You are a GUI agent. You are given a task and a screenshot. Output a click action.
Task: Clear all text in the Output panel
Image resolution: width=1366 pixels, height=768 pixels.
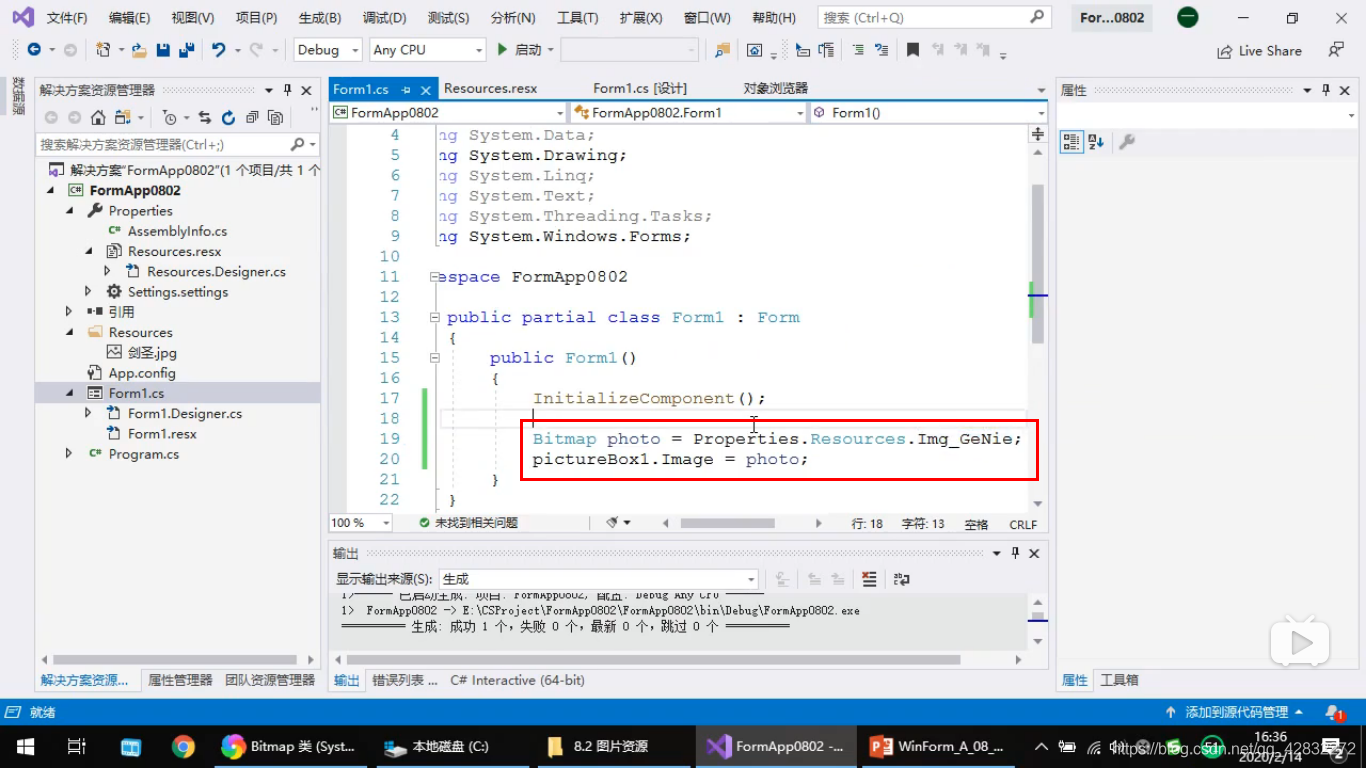coord(869,579)
